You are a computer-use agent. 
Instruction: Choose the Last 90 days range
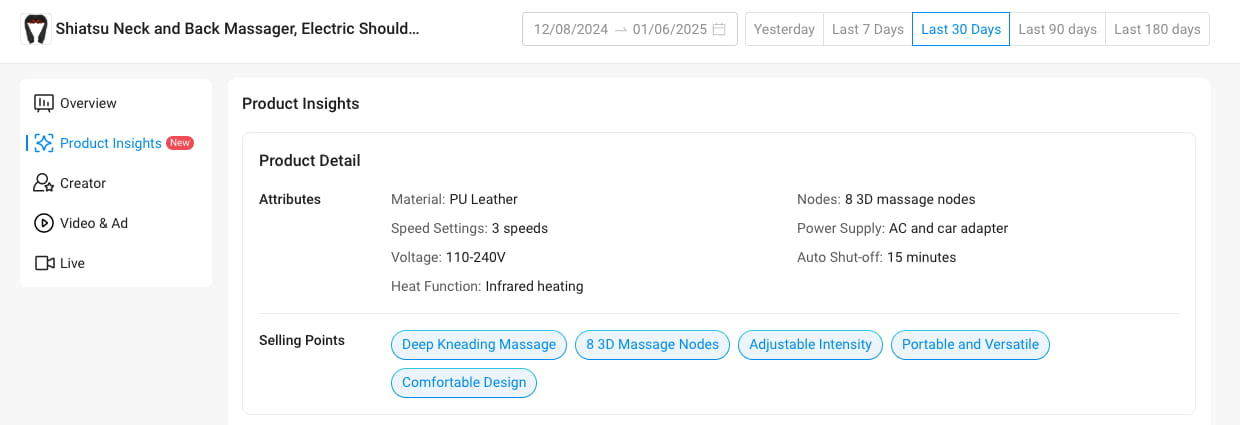point(1057,29)
